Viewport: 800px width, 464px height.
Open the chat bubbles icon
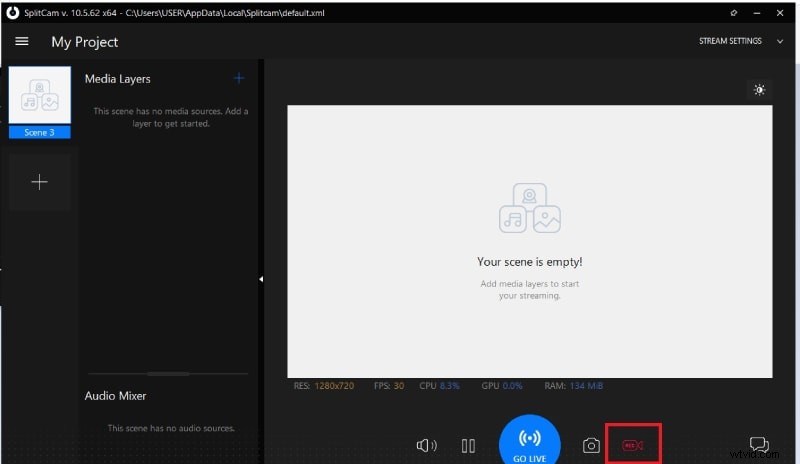(x=759, y=445)
